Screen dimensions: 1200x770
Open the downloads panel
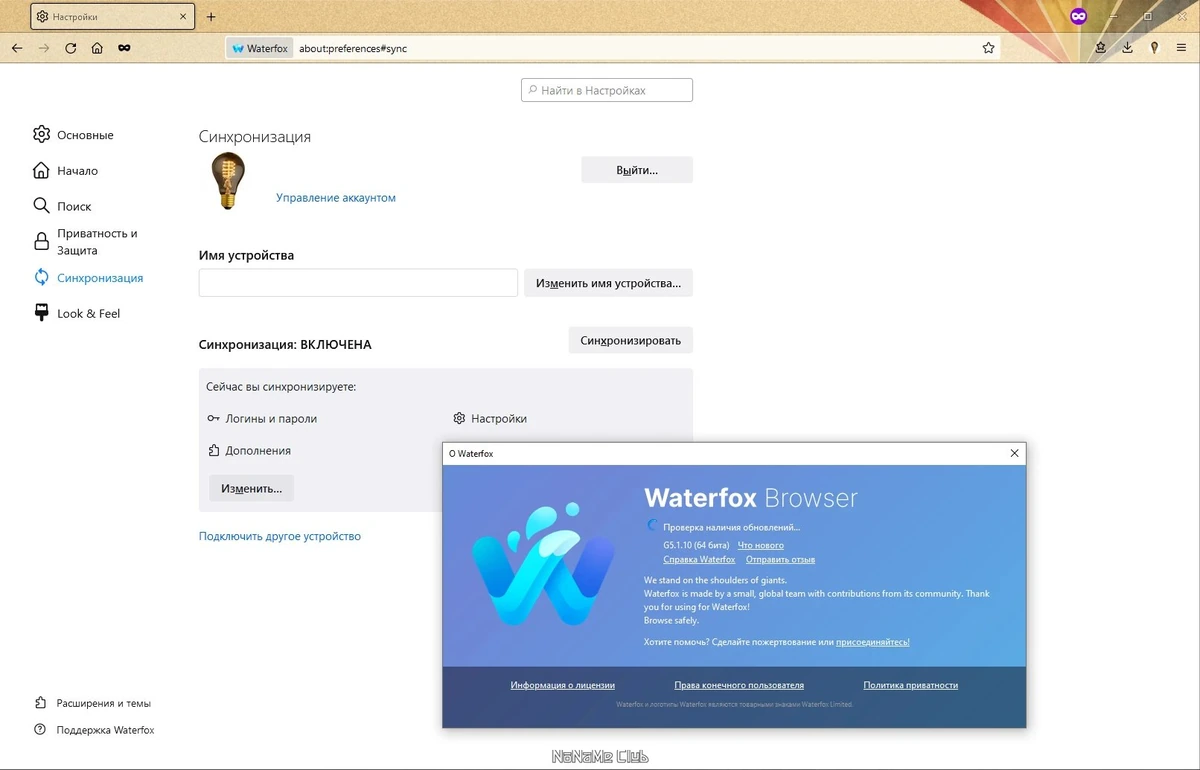click(1127, 48)
